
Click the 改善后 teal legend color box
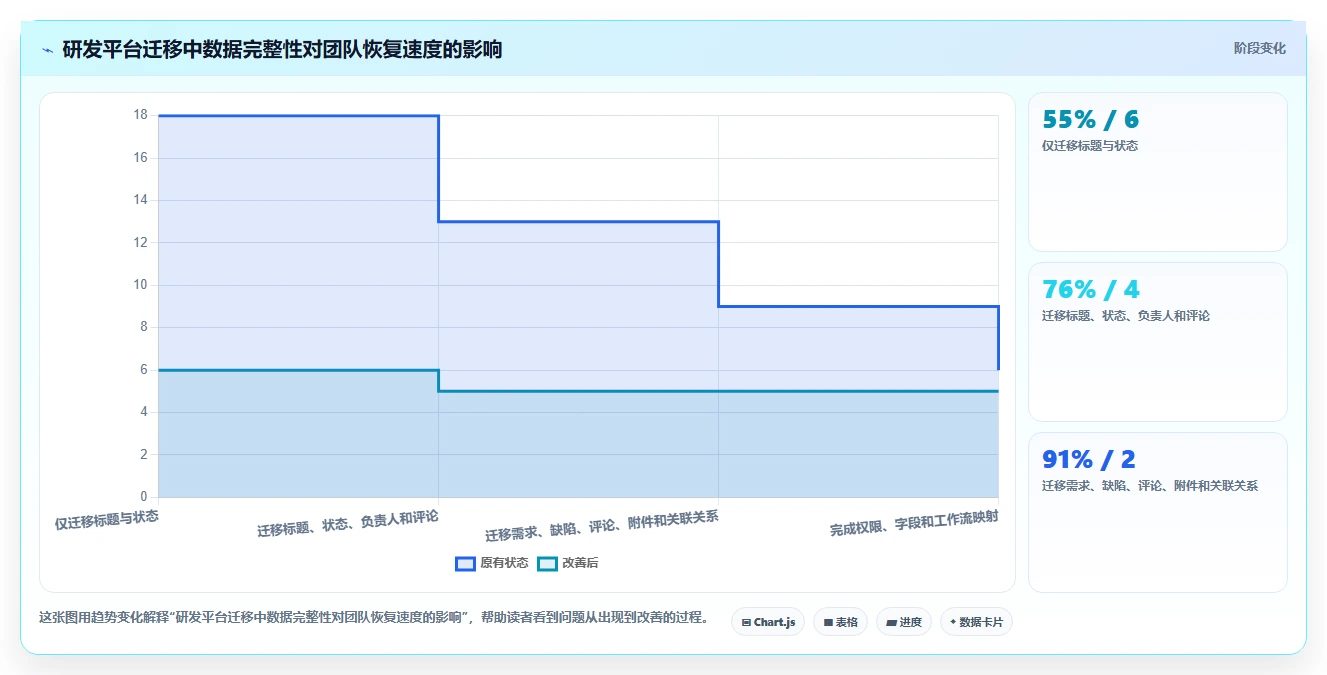point(547,563)
